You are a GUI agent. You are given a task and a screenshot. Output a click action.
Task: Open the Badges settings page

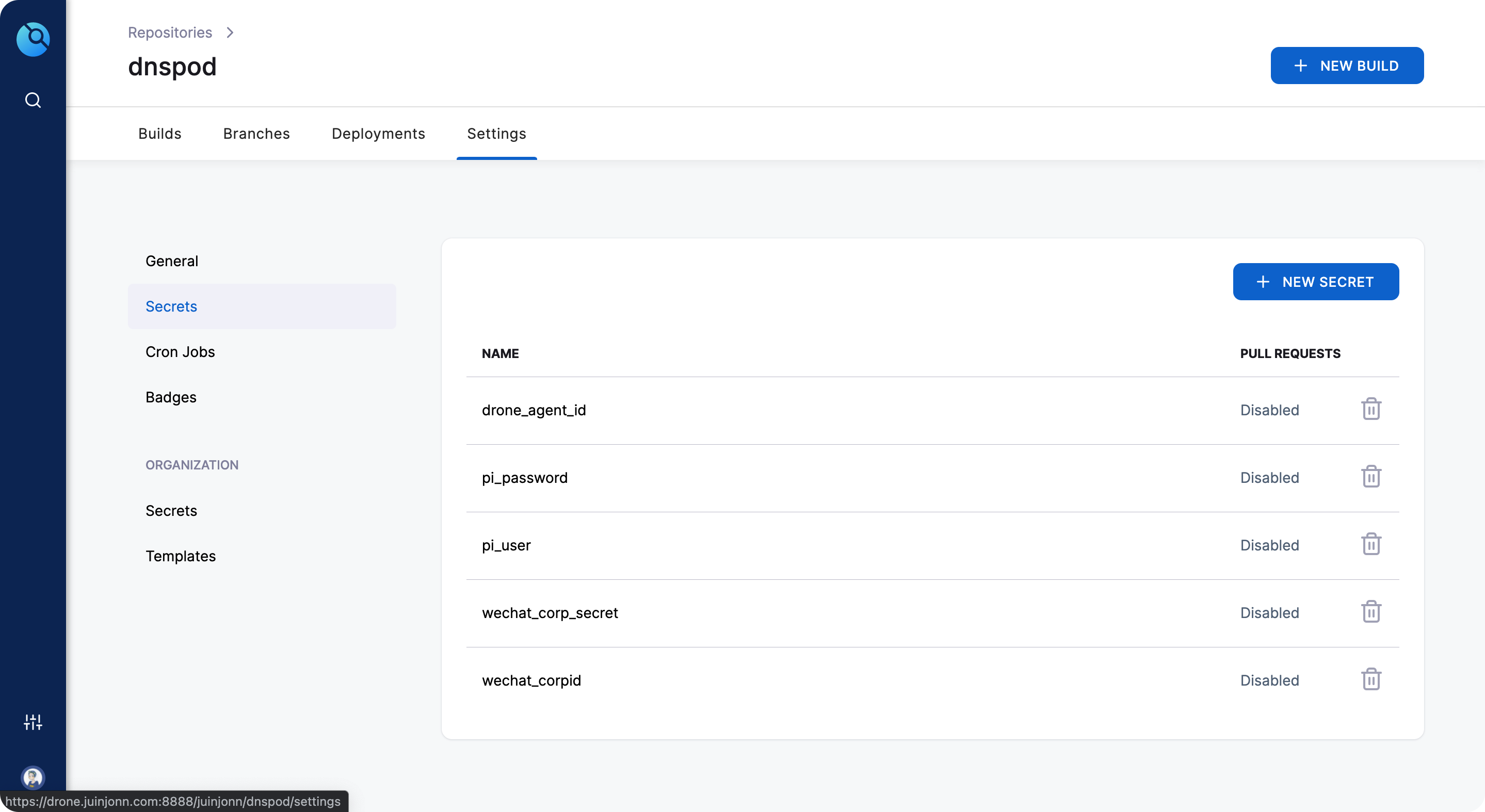(x=171, y=397)
